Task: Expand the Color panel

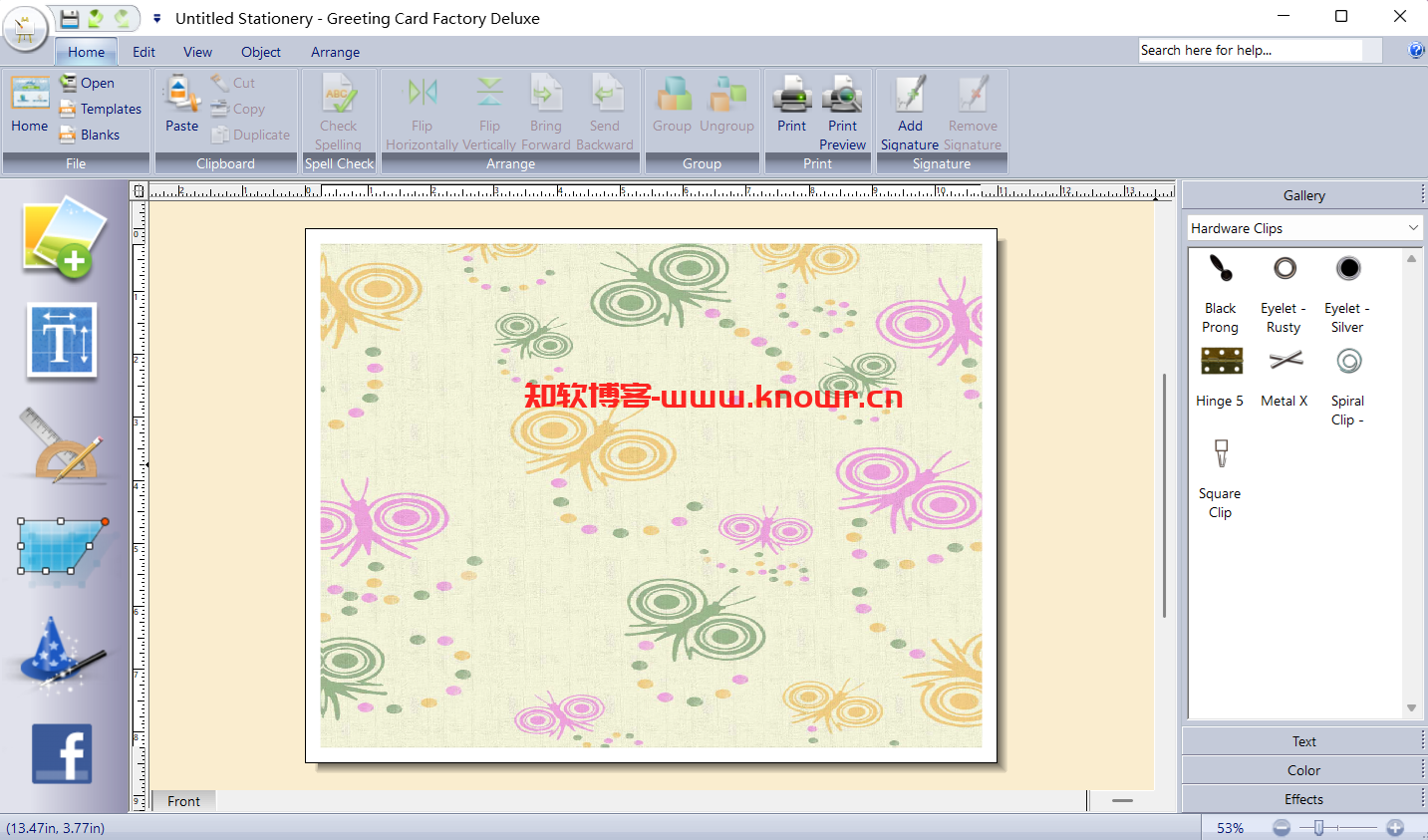Action: (1304, 770)
